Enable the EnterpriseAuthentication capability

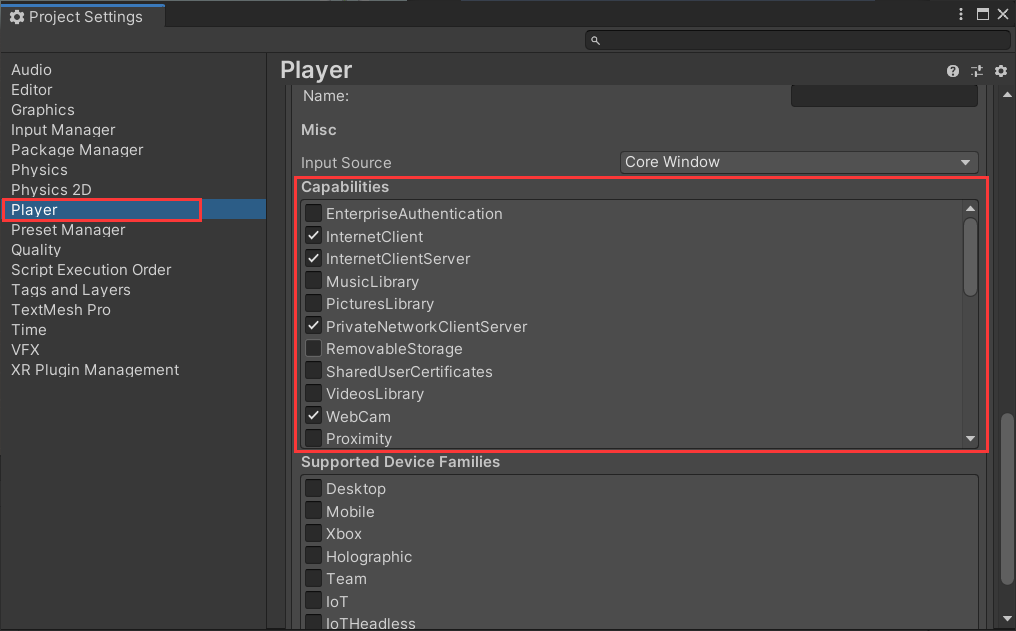coord(314,214)
